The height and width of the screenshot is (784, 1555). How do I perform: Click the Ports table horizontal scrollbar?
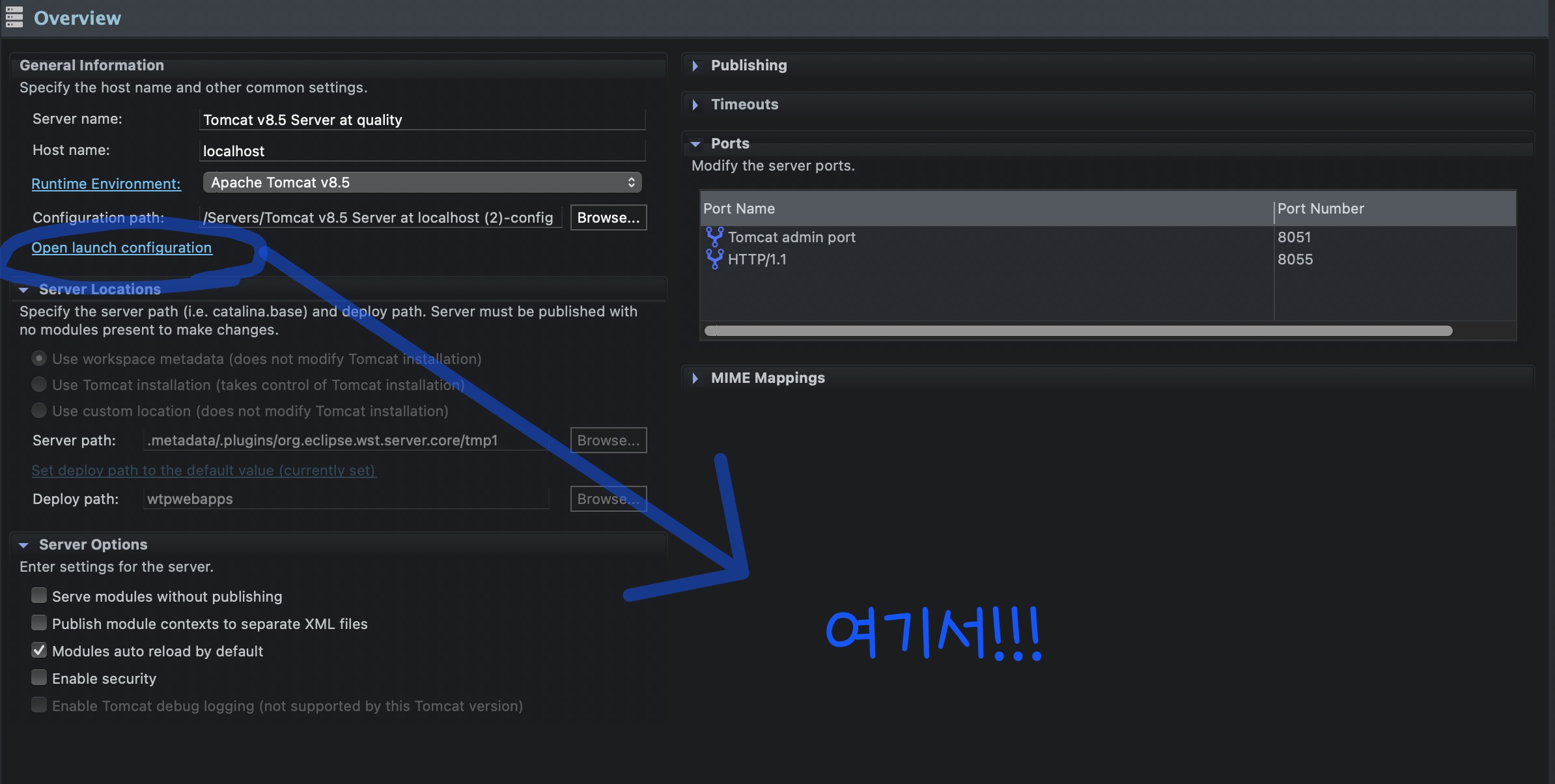point(1078,331)
